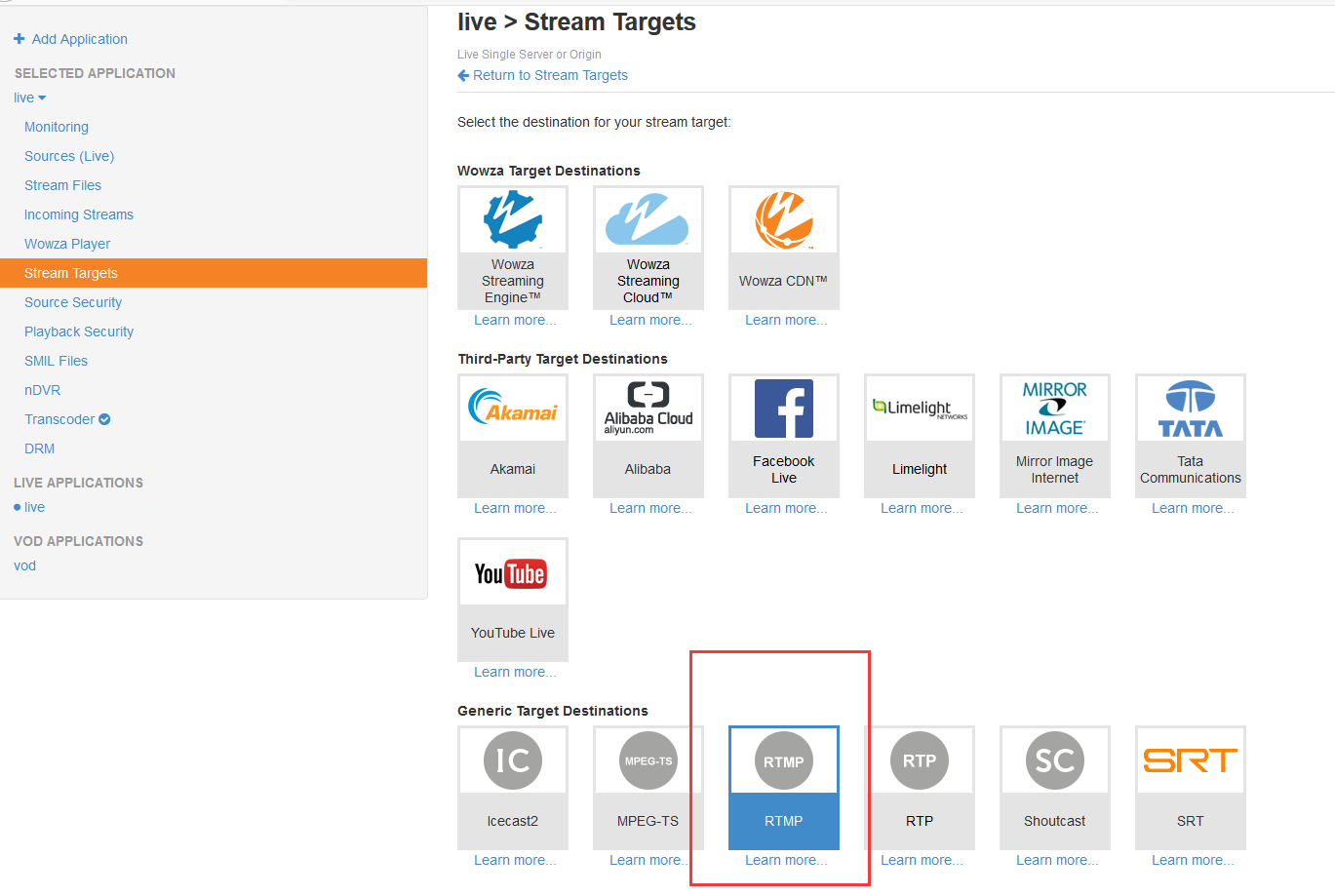
Task: Open Incoming Streams in sidebar
Action: (x=79, y=214)
